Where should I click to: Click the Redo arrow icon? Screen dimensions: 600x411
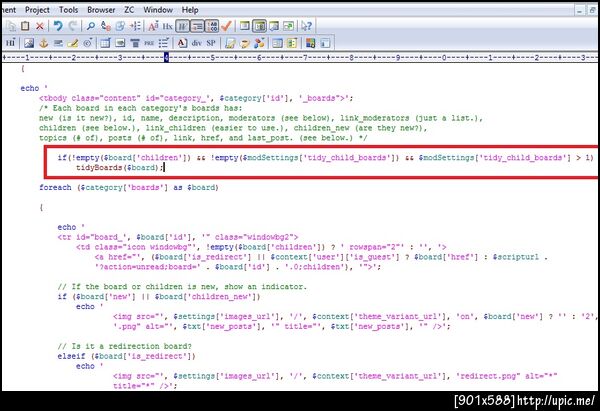click(72, 26)
